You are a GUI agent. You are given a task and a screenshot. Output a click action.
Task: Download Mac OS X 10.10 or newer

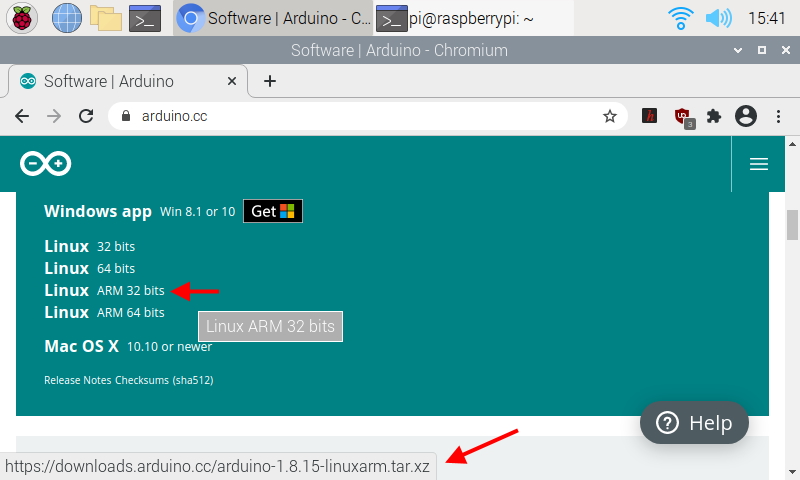(x=128, y=346)
